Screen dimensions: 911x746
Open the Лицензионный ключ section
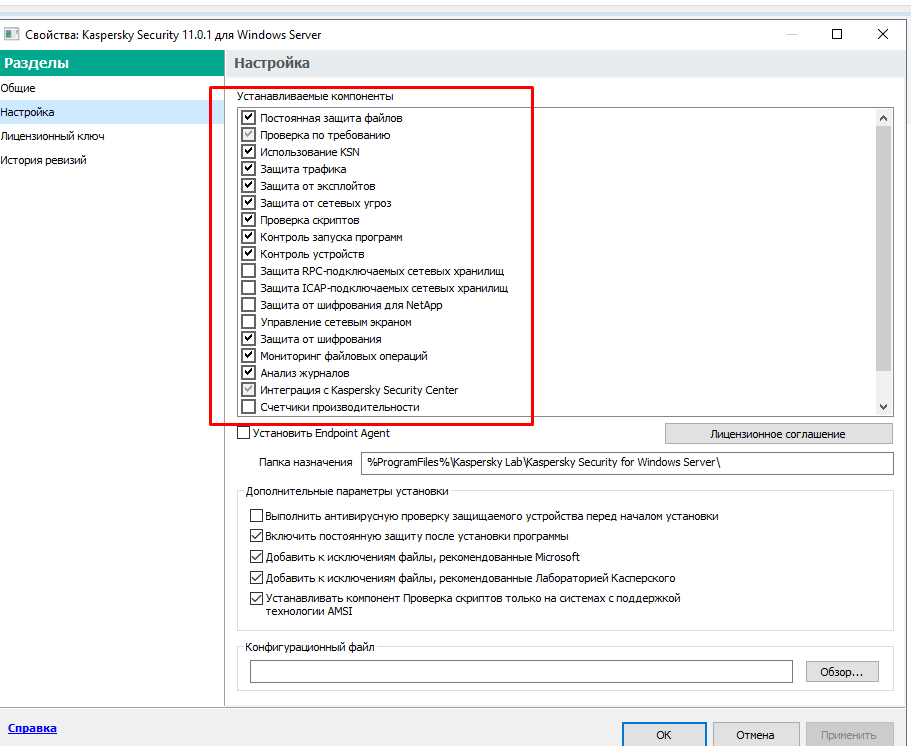click(x=112, y=136)
